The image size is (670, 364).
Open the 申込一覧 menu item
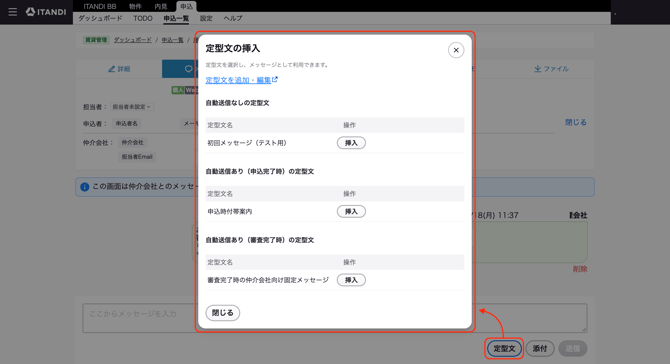(176, 18)
